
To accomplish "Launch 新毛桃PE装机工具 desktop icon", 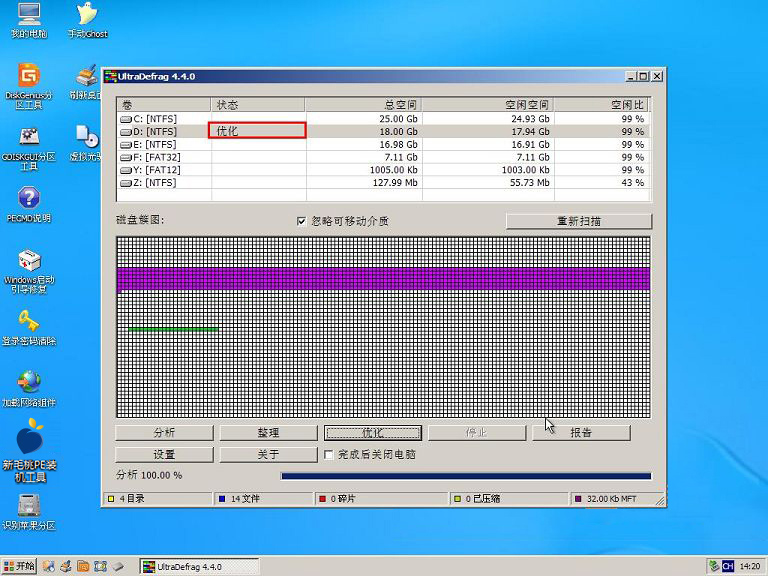I will click(28, 451).
